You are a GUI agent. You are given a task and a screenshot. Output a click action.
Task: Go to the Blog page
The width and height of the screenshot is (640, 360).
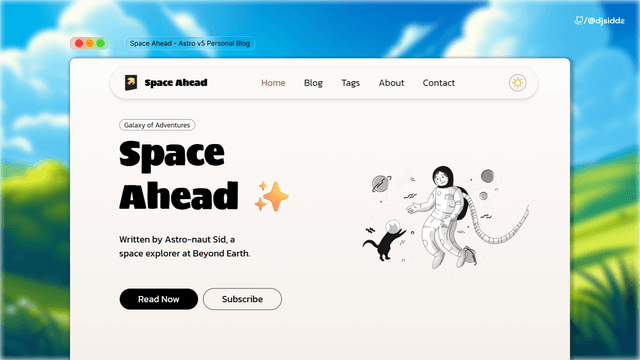point(313,83)
